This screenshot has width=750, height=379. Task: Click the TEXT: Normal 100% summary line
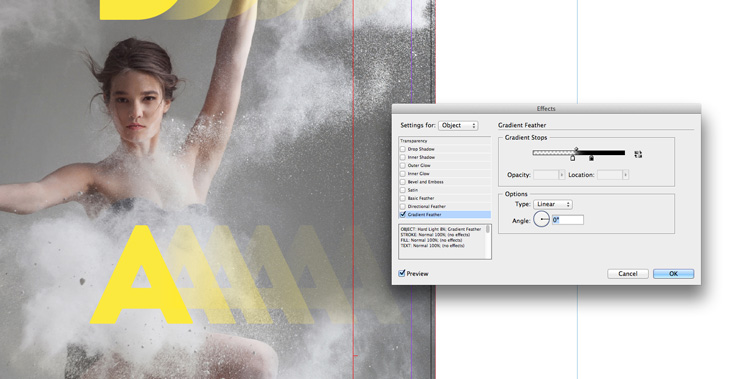432,245
